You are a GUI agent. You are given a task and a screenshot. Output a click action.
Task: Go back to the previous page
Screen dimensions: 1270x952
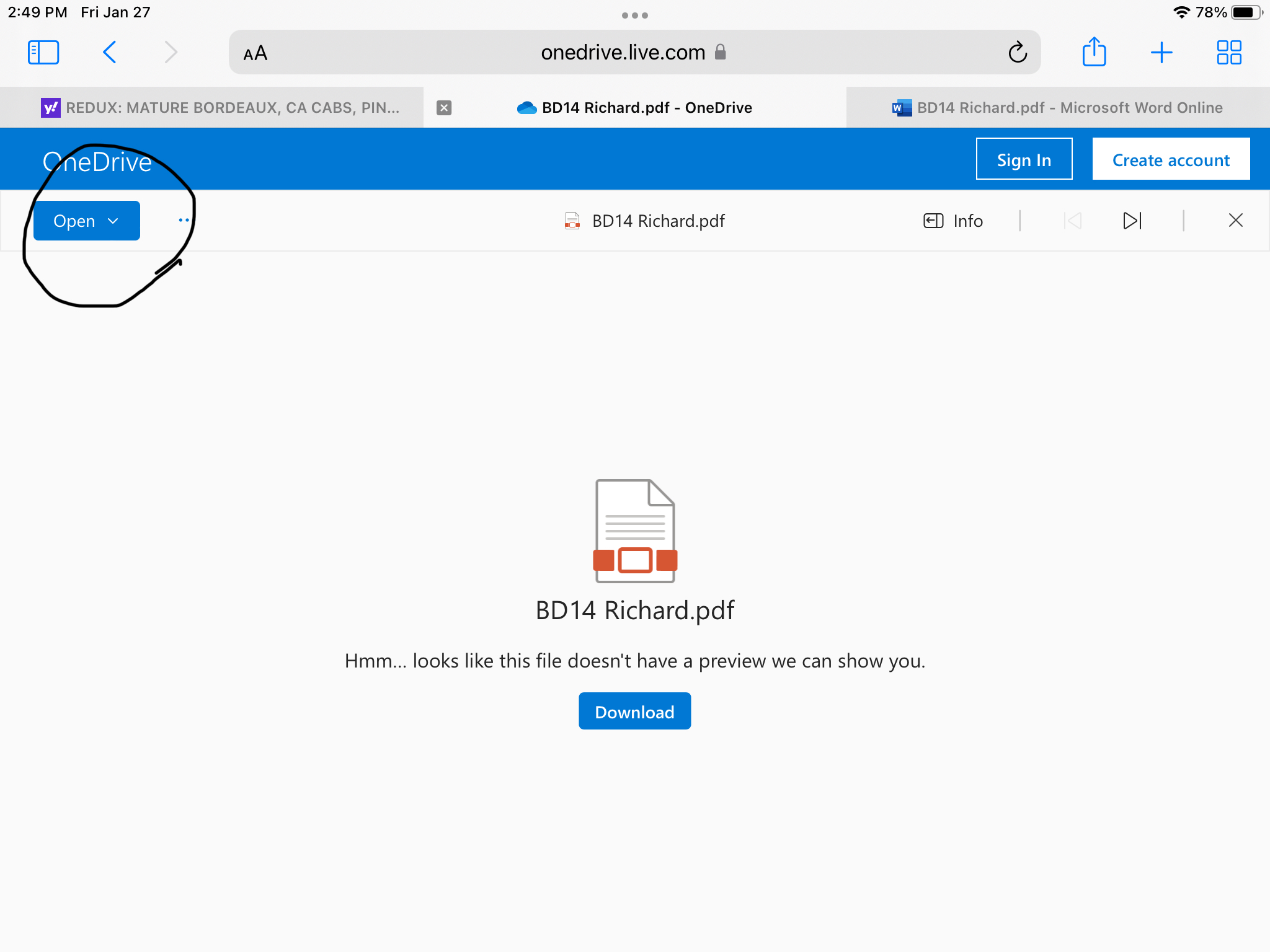[110, 53]
